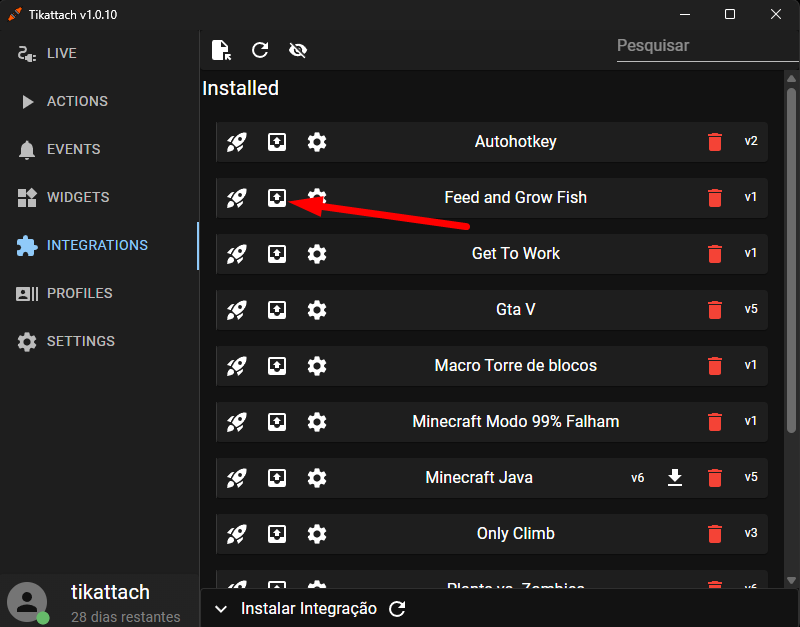Click the upload-box icon for Only Climb

coord(277,535)
